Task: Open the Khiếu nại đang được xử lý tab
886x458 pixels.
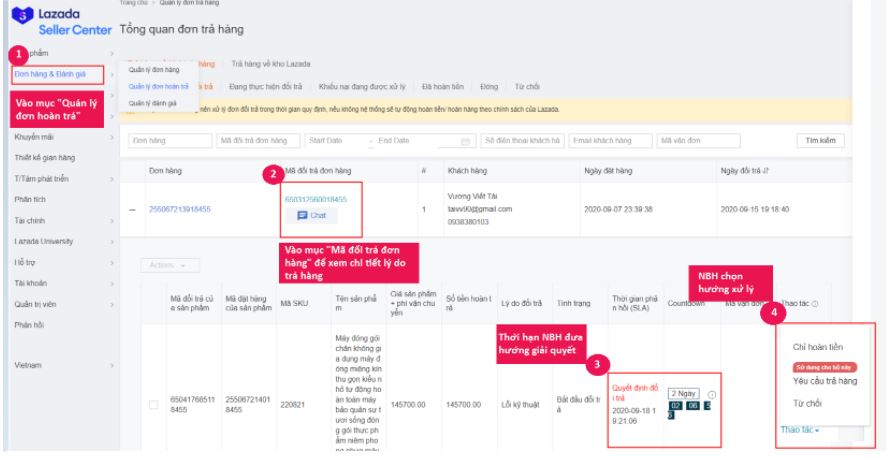Action: pos(362,86)
